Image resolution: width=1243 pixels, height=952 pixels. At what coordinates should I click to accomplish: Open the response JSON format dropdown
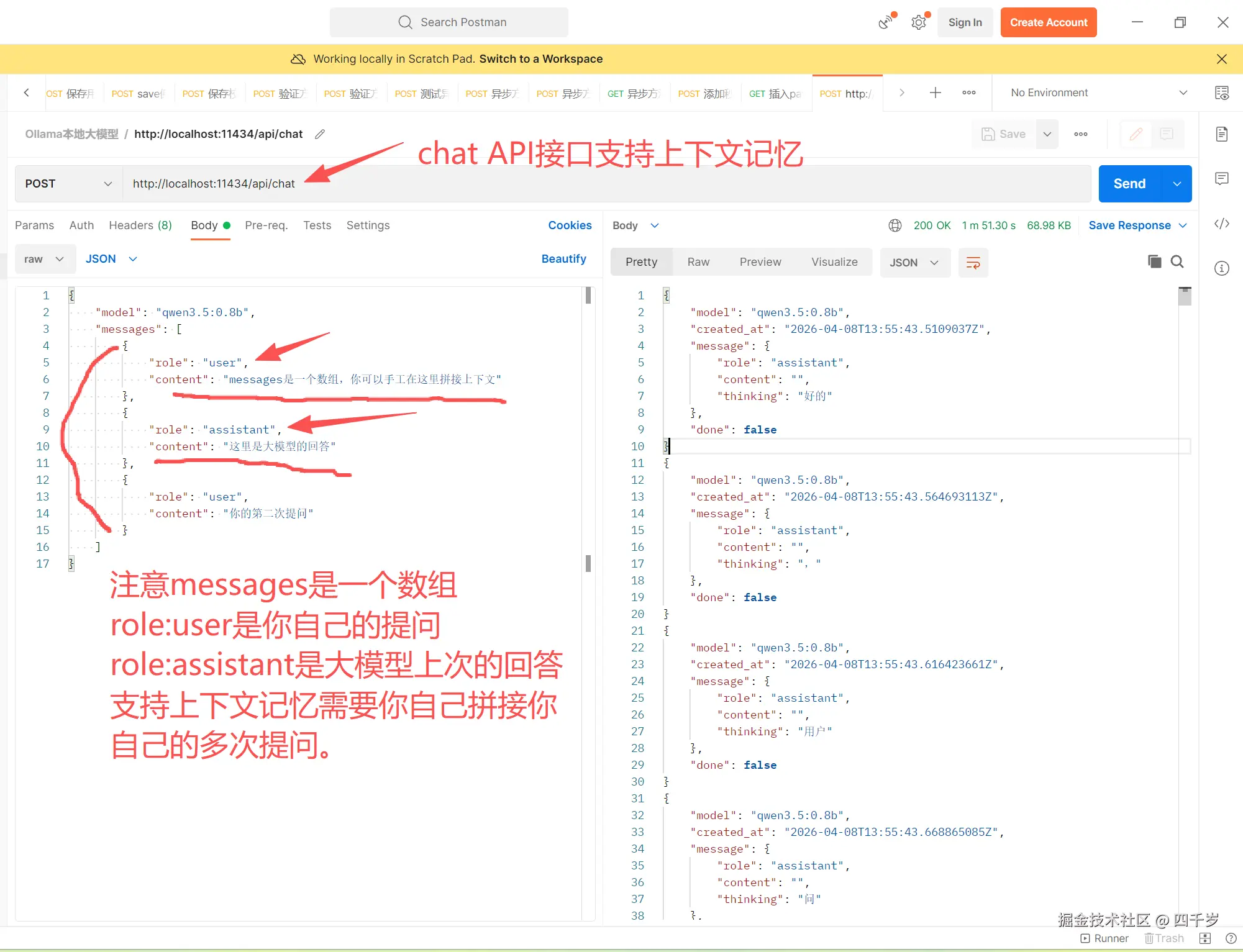click(914, 262)
